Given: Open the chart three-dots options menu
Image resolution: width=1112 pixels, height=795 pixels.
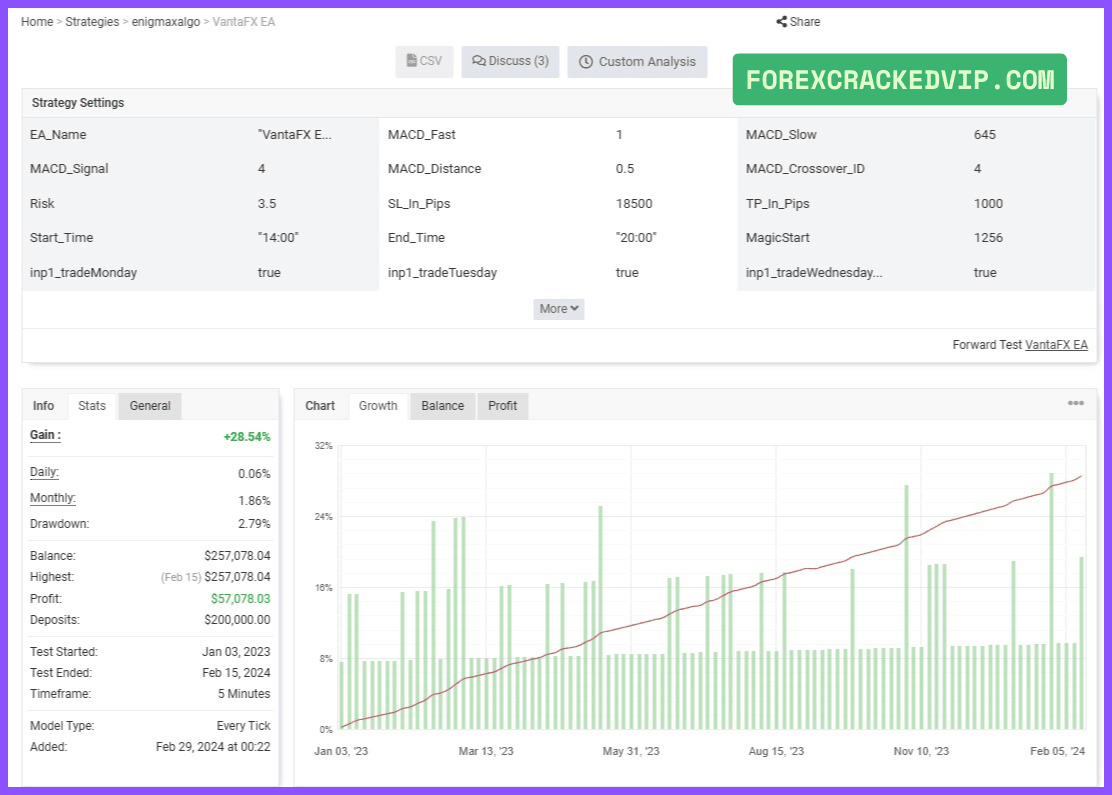Looking at the screenshot, I should [1075, 403].
